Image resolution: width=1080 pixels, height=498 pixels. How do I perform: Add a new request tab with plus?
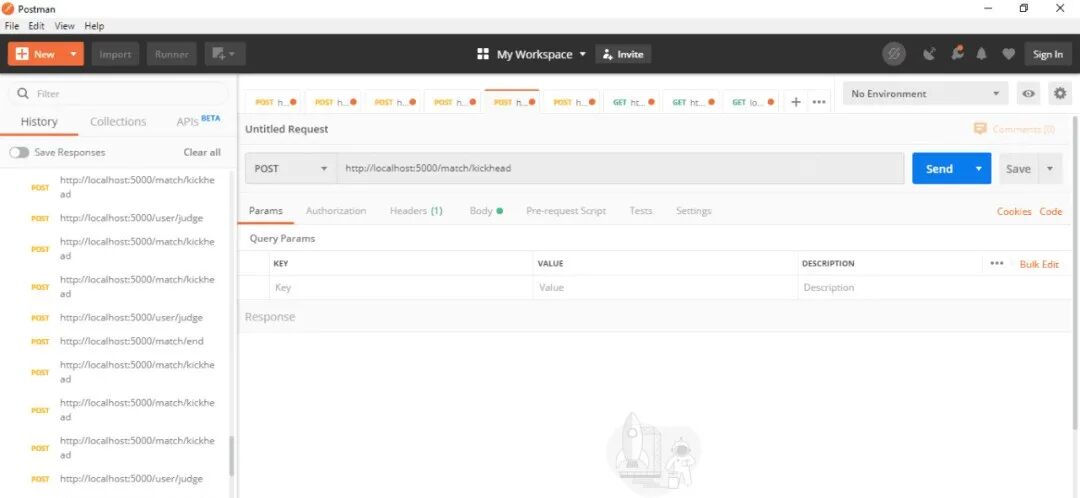click(796, 102)
